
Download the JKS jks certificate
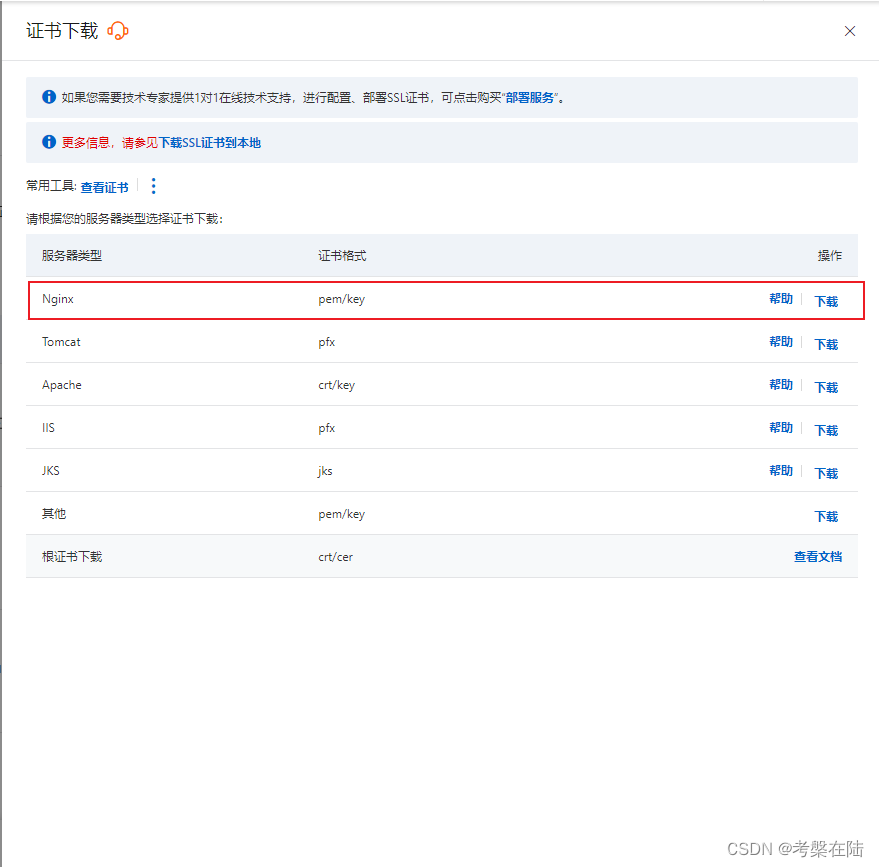pyautogui.click(x=826, y=473)
